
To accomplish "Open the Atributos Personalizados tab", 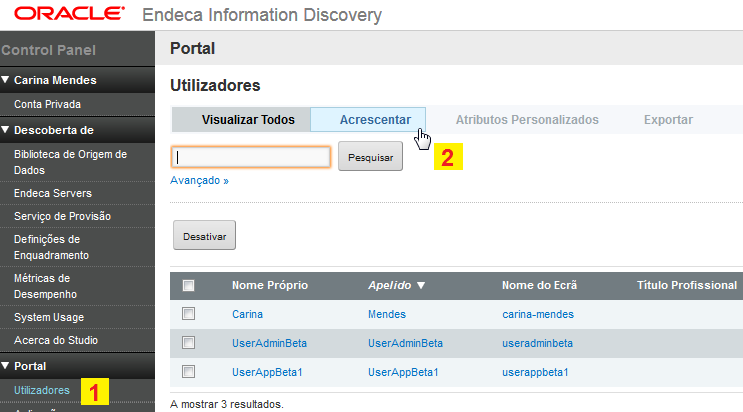I will point(527,120).
